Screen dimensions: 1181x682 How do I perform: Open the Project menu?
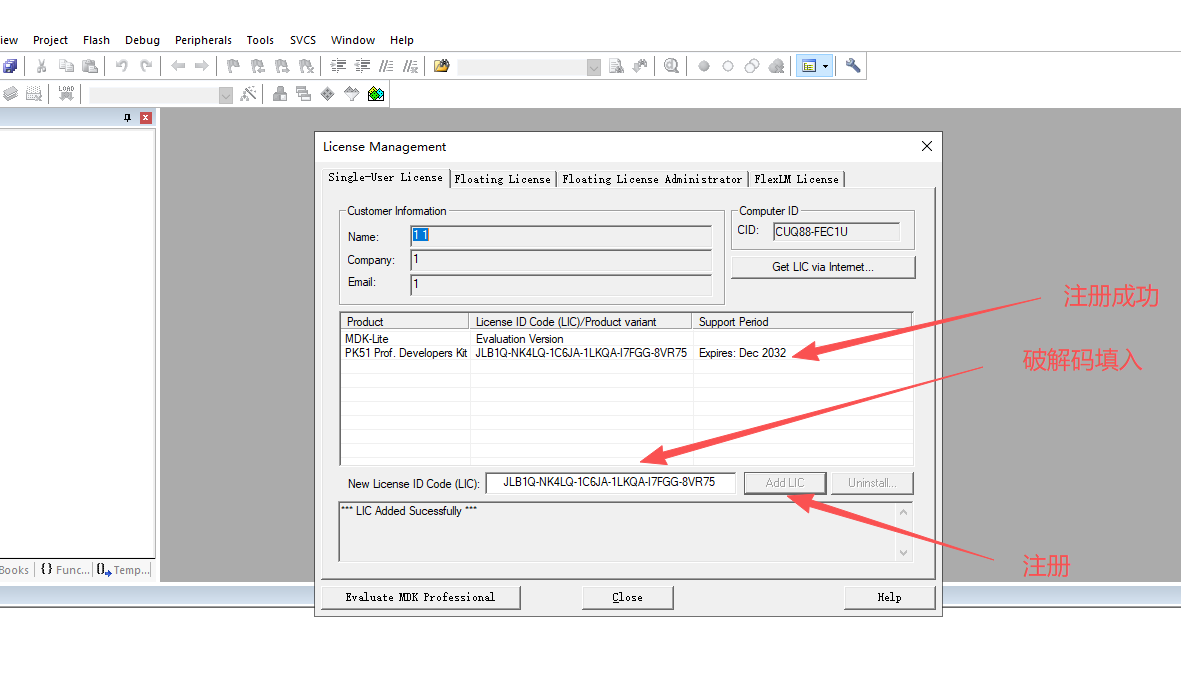(50, 40)
